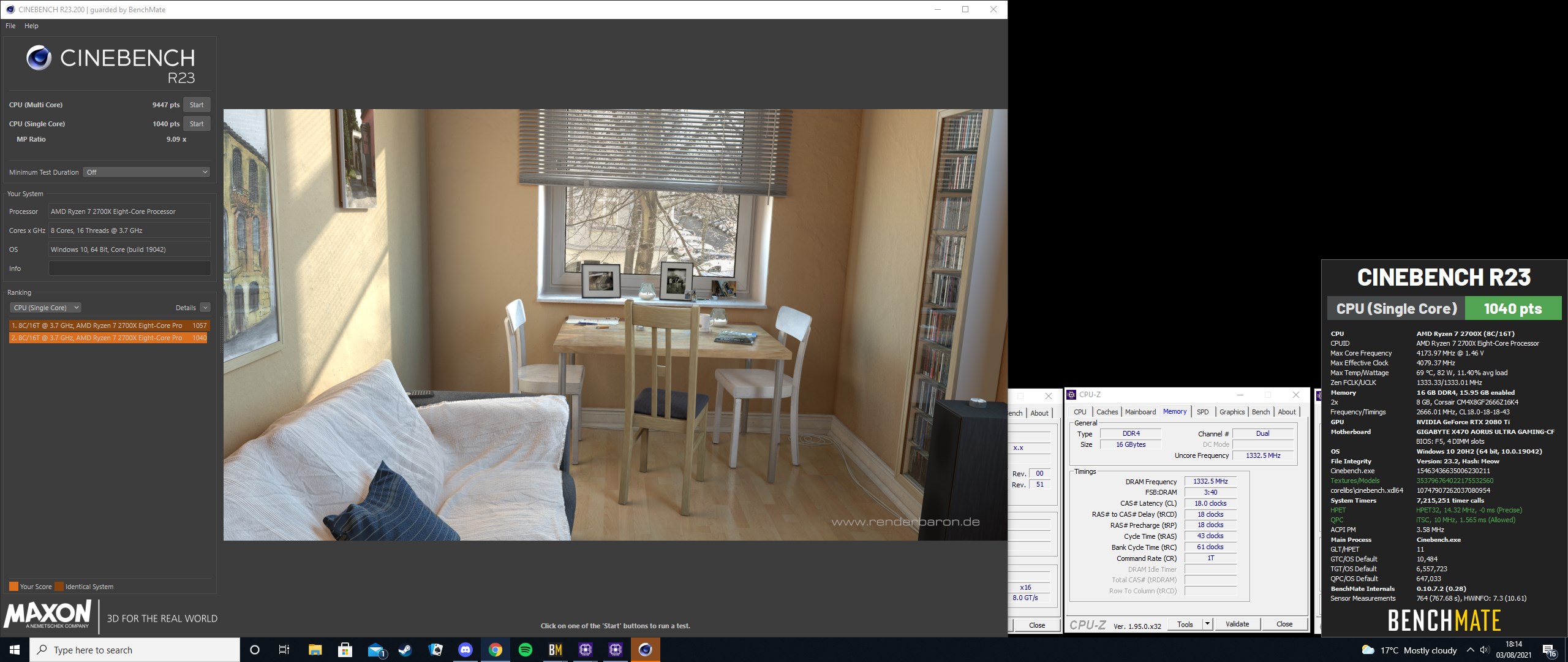Click the 1040 pts BenchMate score badge
This screenshot has width=1568, height=662.
1513,309
